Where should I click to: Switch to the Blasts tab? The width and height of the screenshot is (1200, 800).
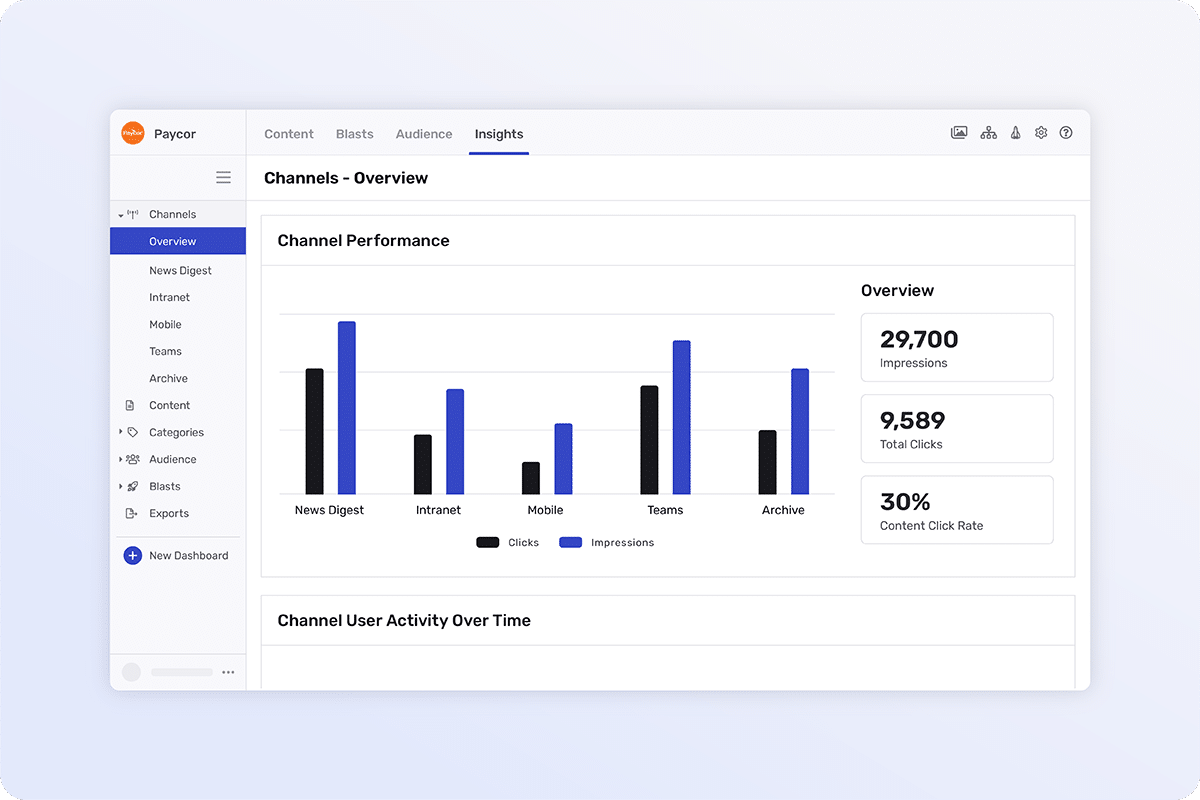[355, 134]
